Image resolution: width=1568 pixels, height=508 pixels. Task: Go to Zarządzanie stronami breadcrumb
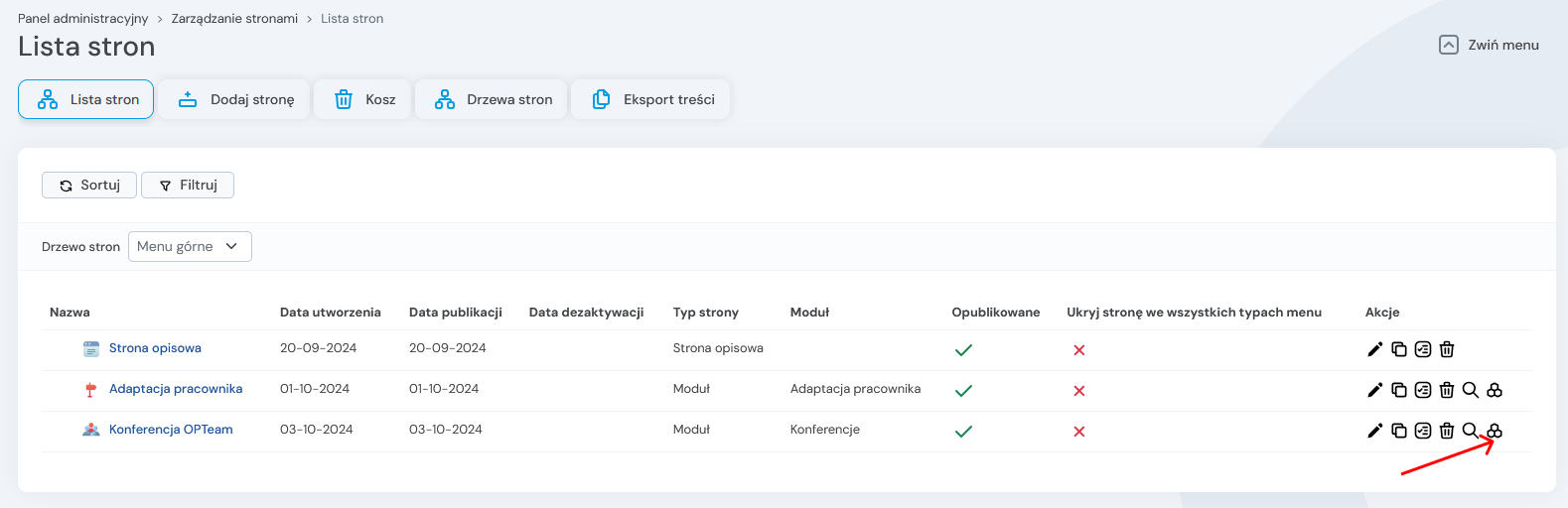234,19
